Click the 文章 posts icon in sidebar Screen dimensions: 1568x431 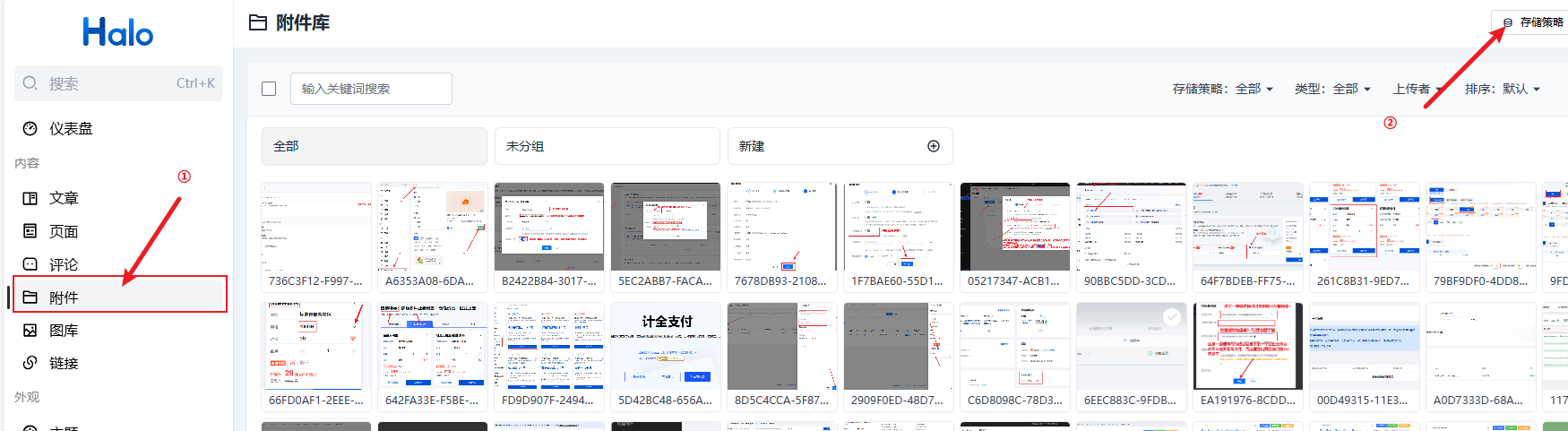[30, 198]
